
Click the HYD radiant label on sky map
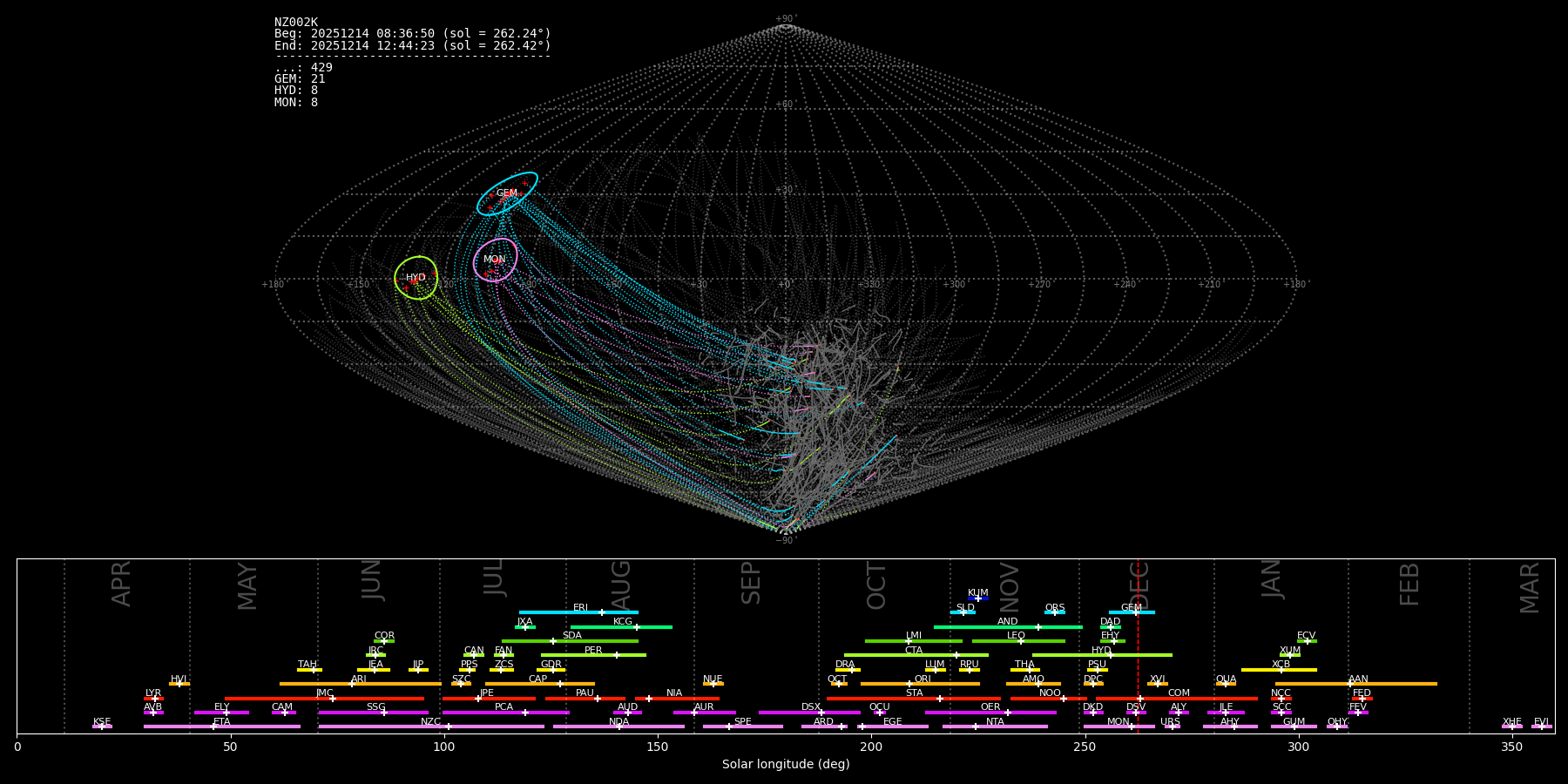pyautogui.click(x=416, y=278)
